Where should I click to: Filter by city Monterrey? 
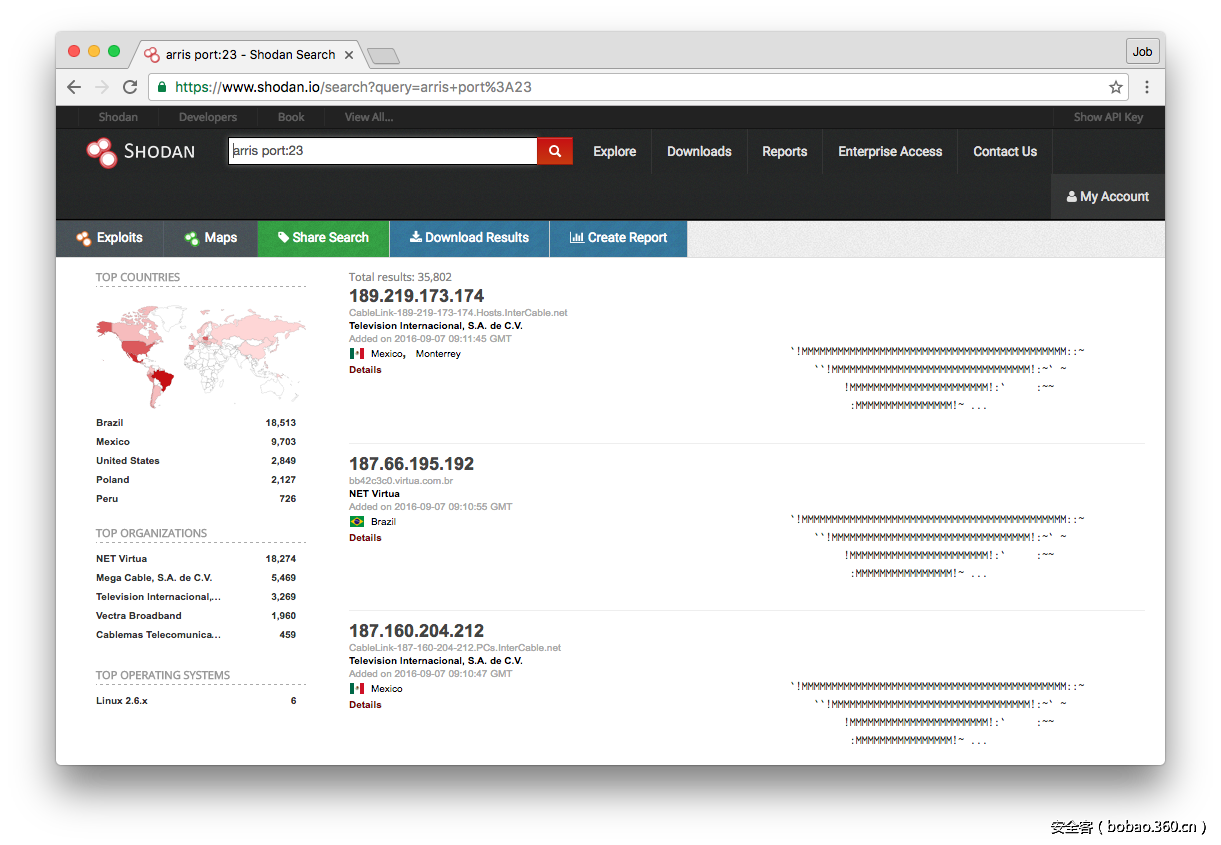[438, 354]
